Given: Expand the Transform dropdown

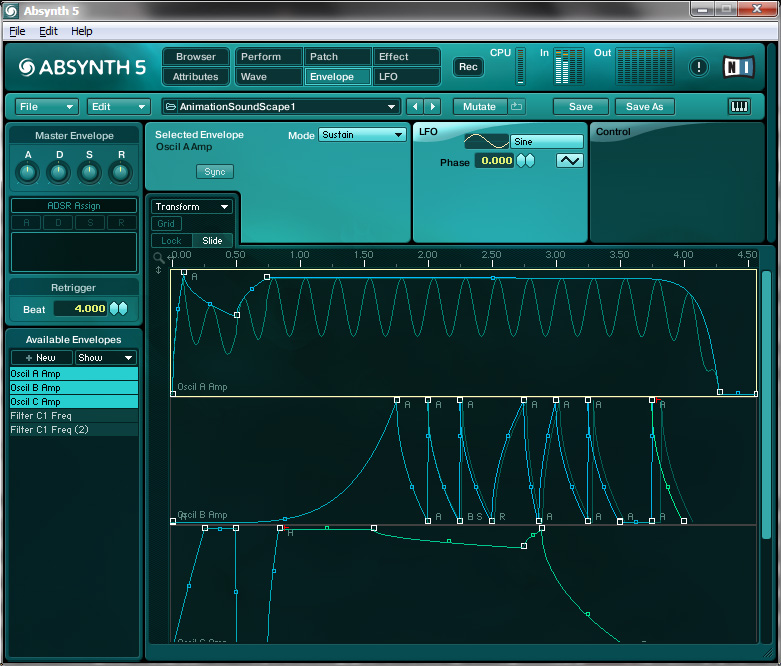Looking at the screenshot, I should pos(192,207).
